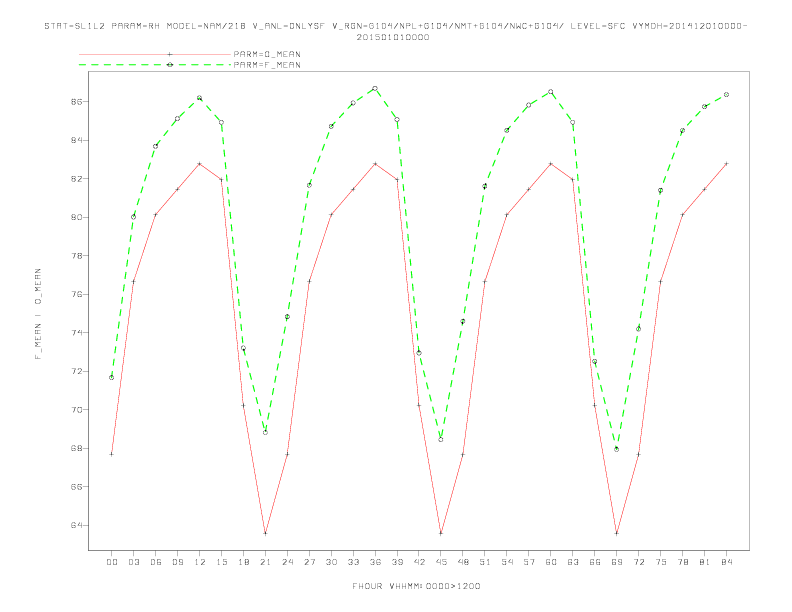792x612 pixels.
Task: Click the PARM=F_MEAN legend label
Action: pos(267,65)
